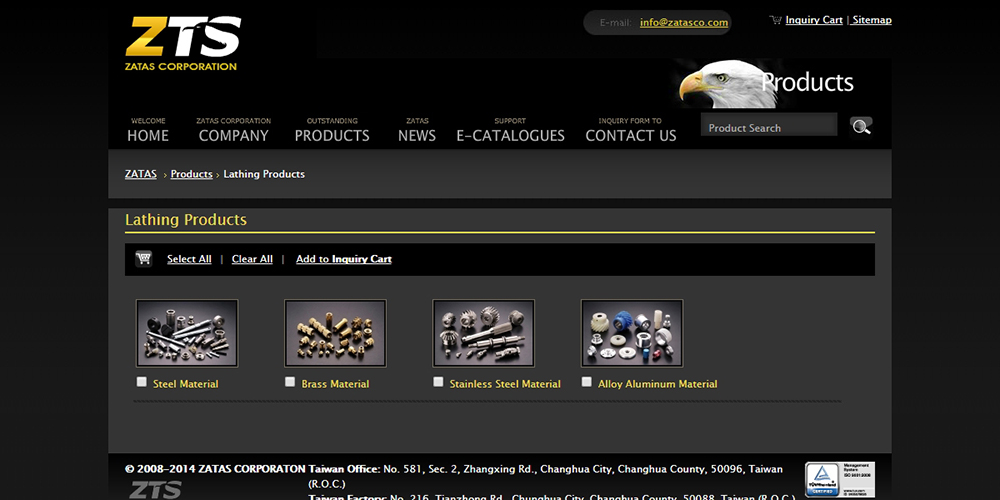Click Products in the breadcrumb
The height and width of the screenshot is (500, 1000).
(x=191, y=173)
